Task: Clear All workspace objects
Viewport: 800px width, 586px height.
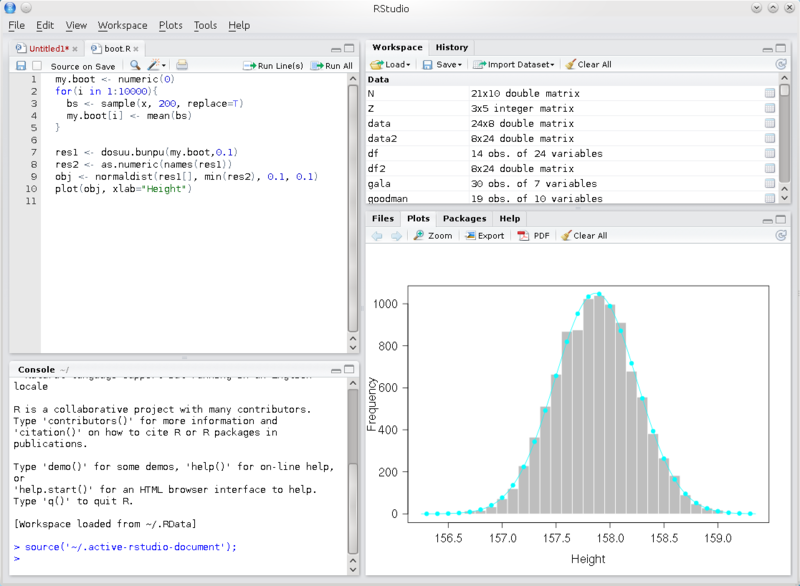Action: [588, 64]
